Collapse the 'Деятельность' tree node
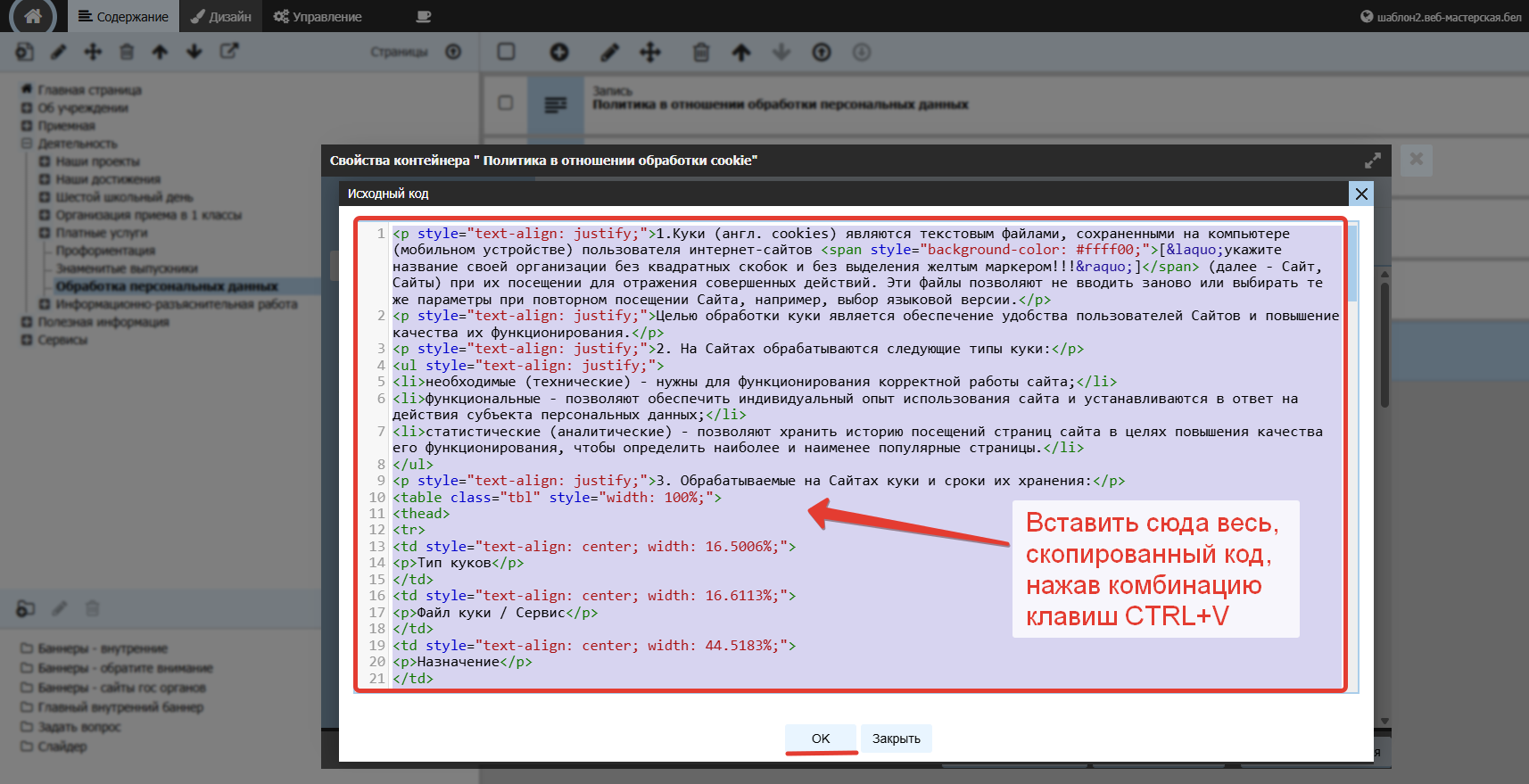Viewport: 1529px width, 784px height. pos(27,144)
